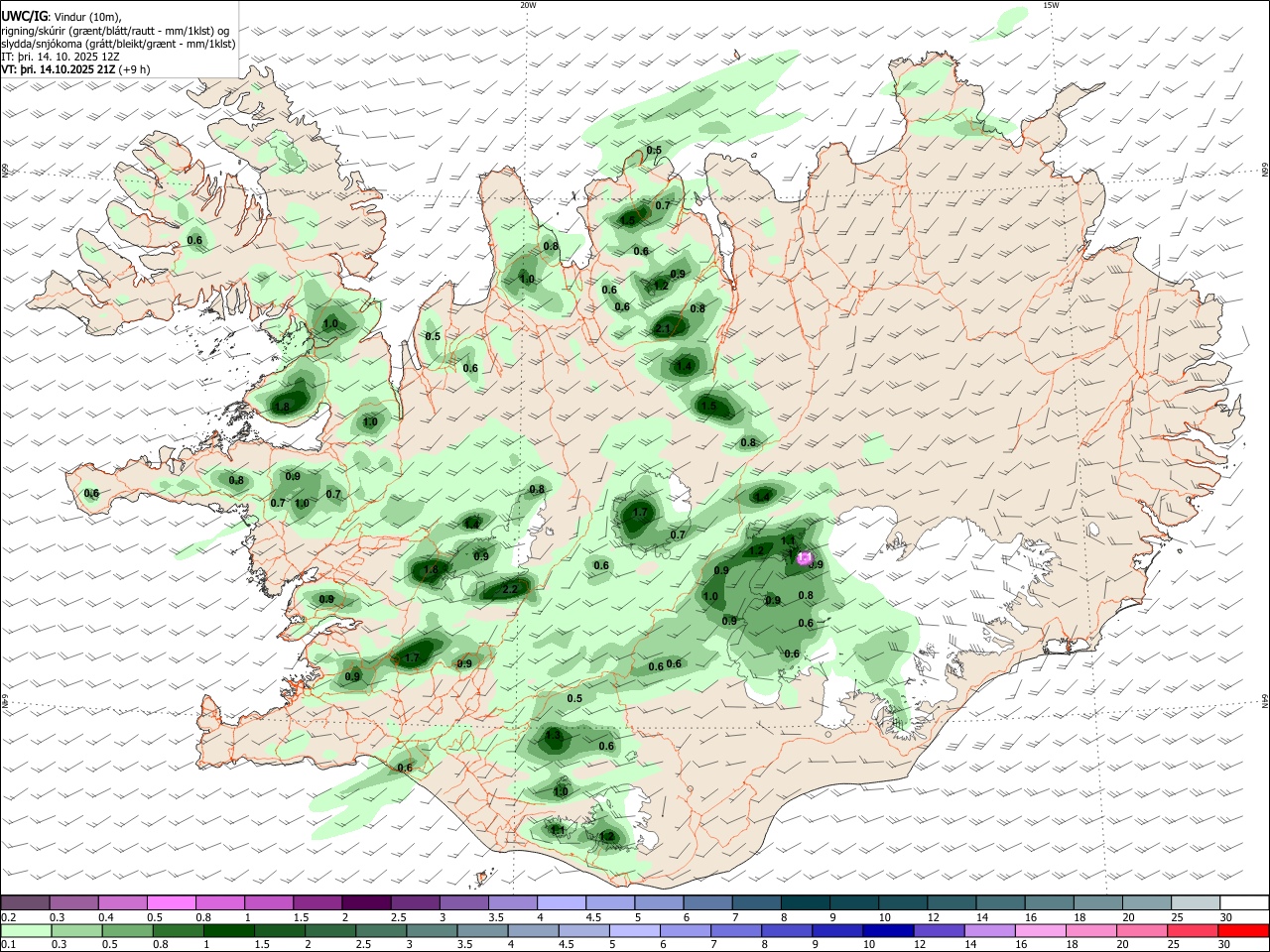Screen dimensions: 1270x952
Task: Click the bright red 30 rain legend swatch
Action: coord(1244,931)
